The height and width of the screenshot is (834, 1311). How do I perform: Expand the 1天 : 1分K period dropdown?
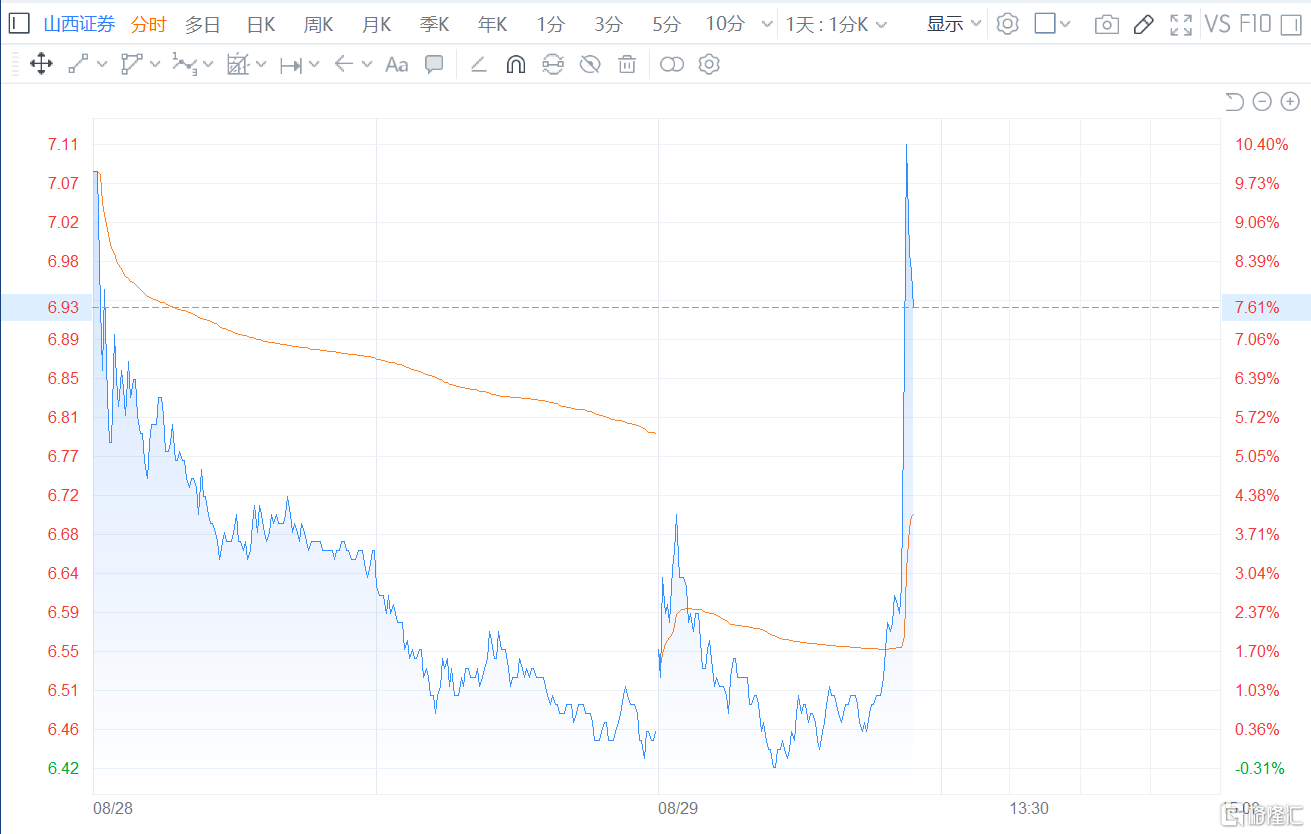tap(835, 24)
